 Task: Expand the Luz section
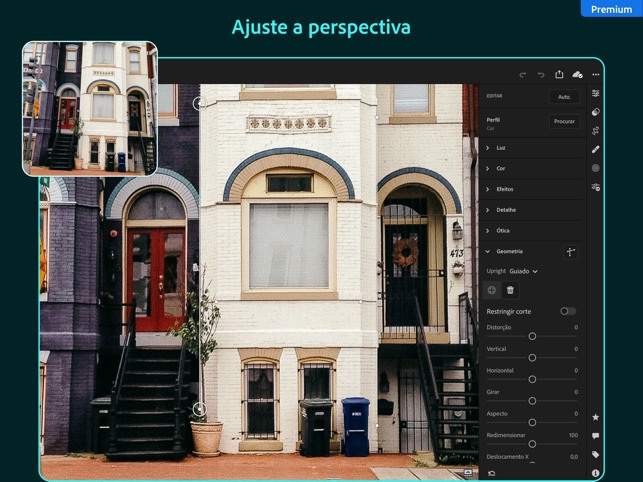[501, 147]
